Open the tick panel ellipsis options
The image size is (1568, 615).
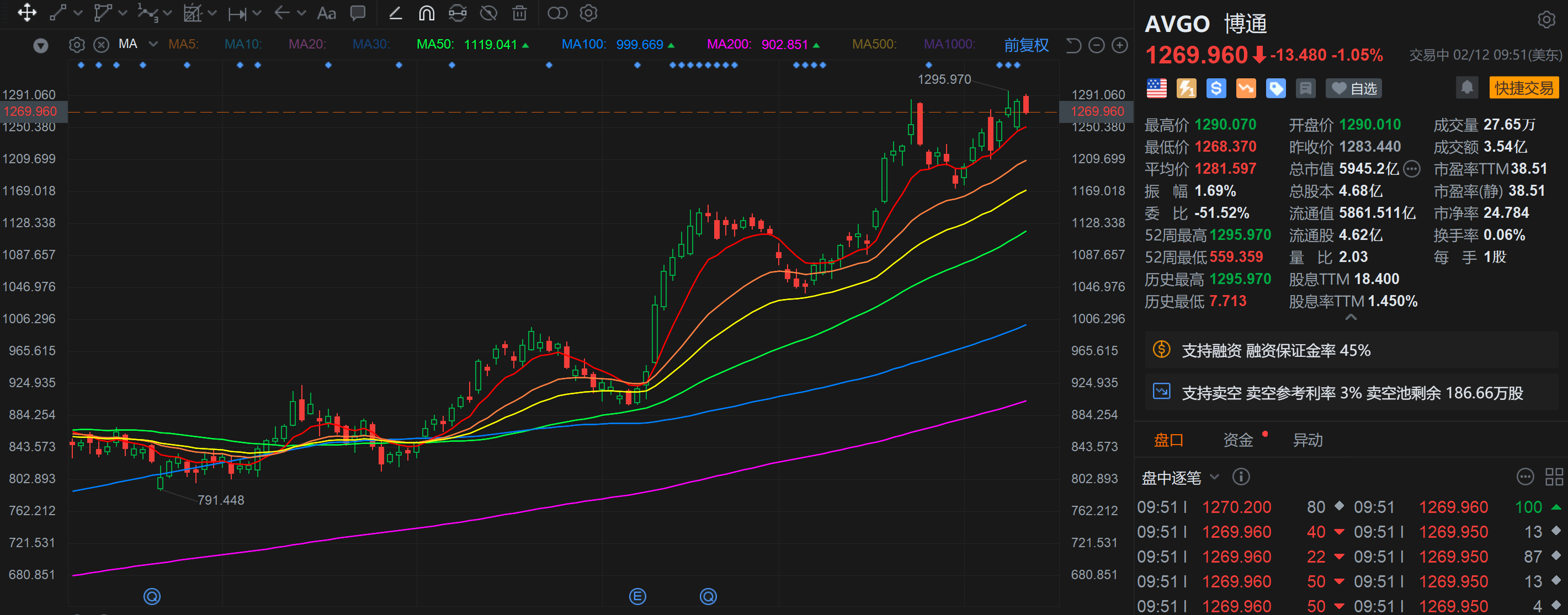point(1525,477)
